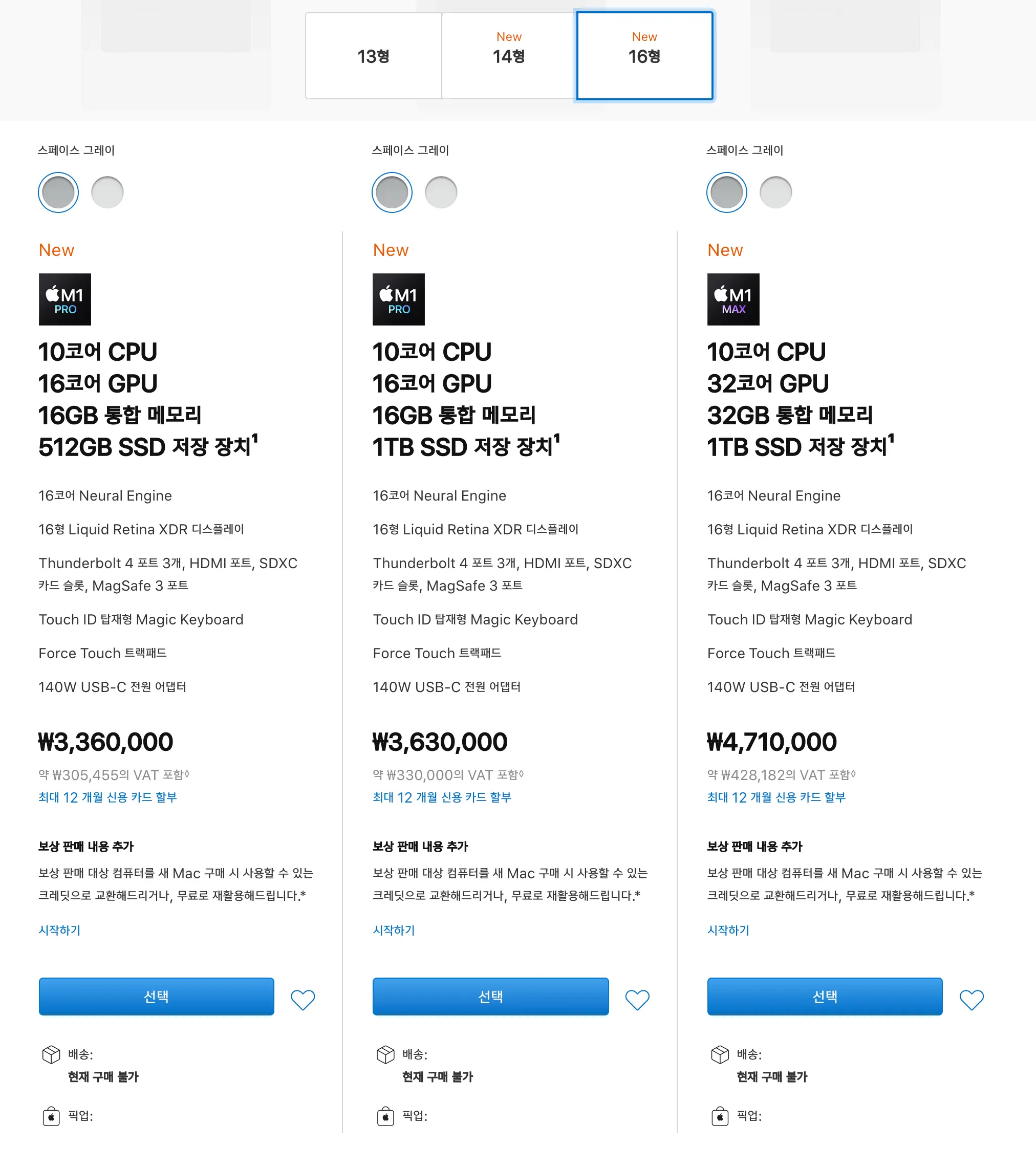Favorite the ₩3,630,000 model via heart icon
1036x1168 pixels.
[637, 1000]
